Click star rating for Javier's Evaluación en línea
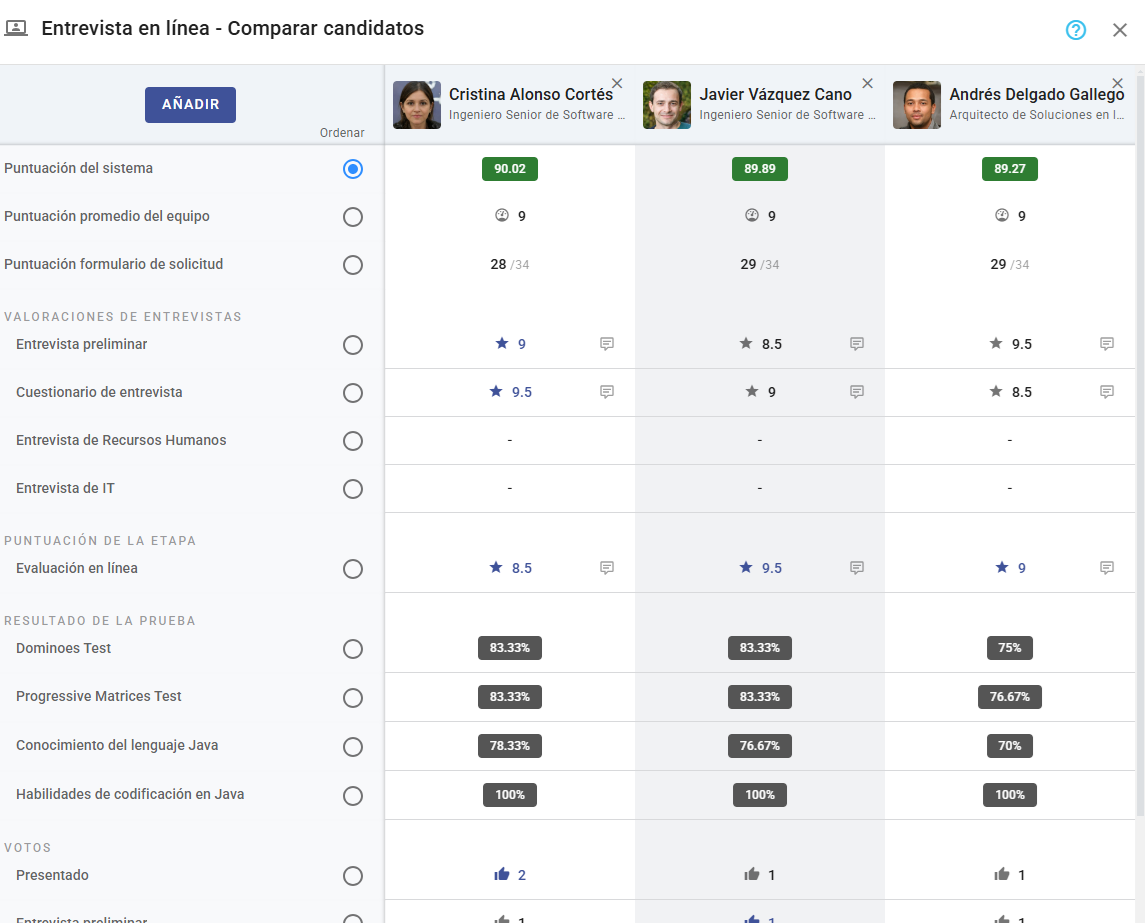Image resolution: width=1145 pixels, height=923 pixels. [x=746, y=568]
